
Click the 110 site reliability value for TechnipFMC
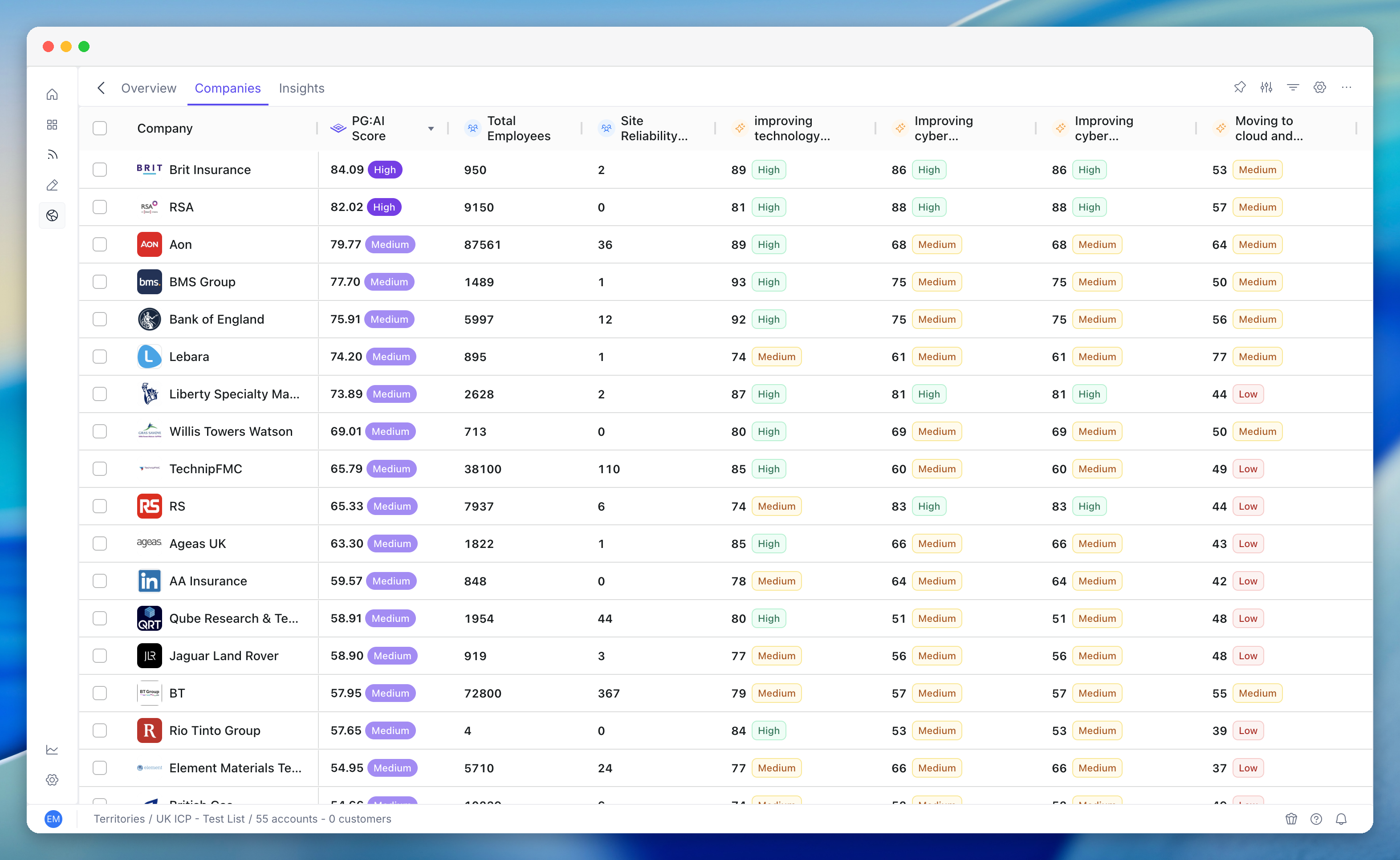point(608,469)
